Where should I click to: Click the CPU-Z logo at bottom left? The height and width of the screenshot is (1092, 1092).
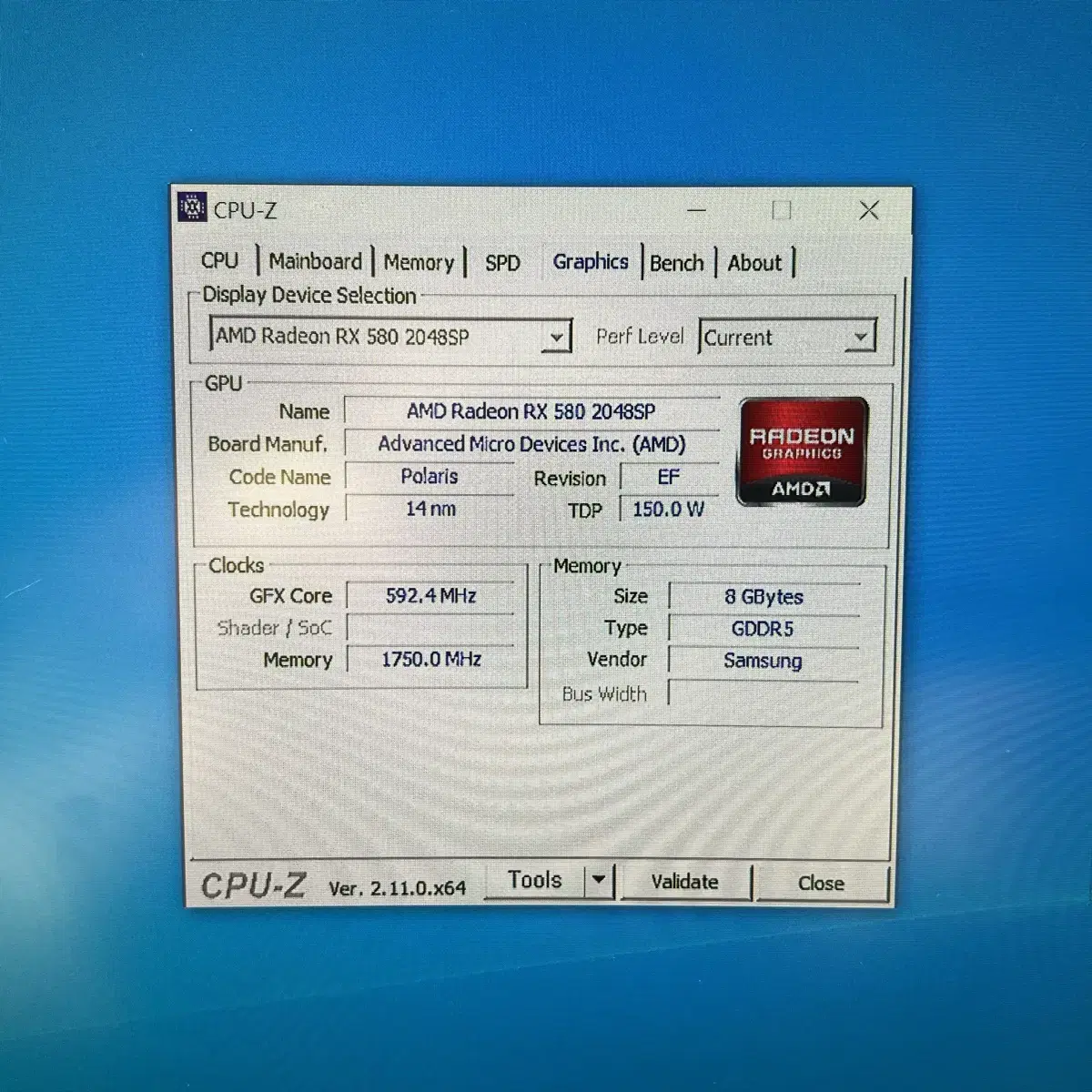[x=253, y=885]
